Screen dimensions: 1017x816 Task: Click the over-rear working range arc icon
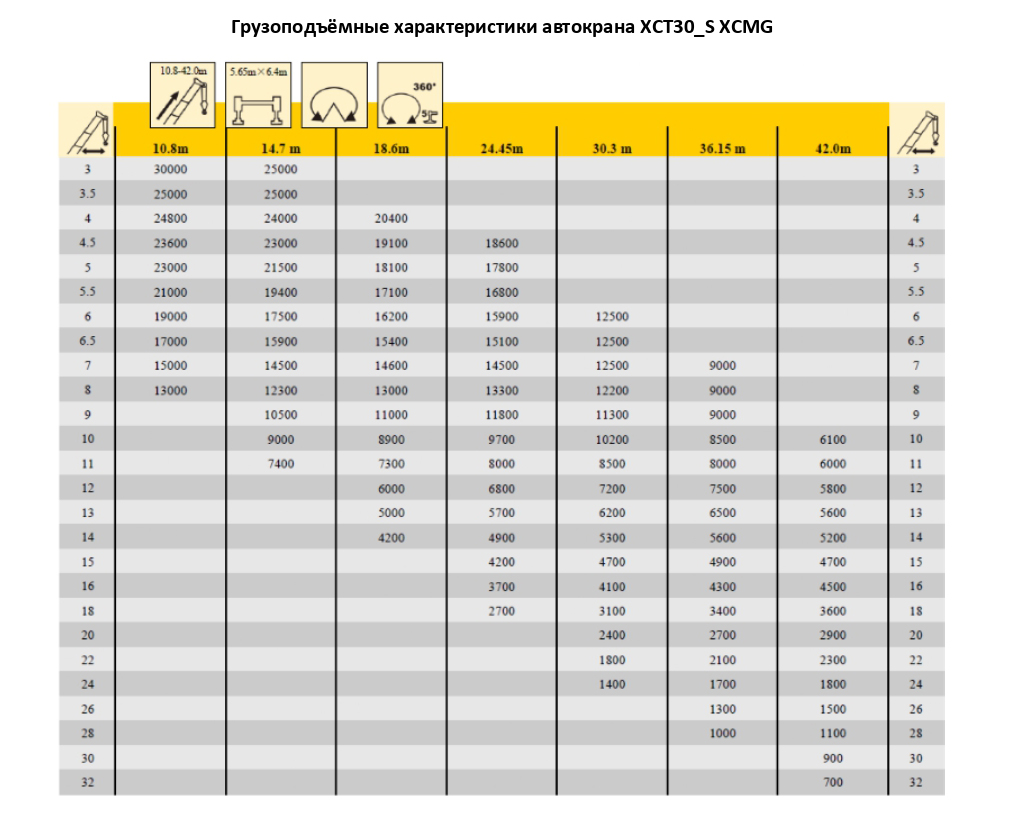pos(334,95)
